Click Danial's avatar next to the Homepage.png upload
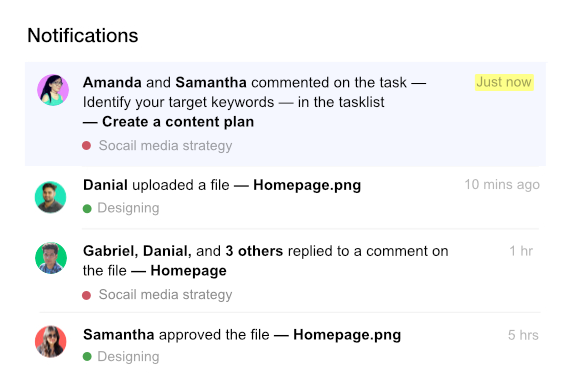The image size is (570, 390). point(51,197)
